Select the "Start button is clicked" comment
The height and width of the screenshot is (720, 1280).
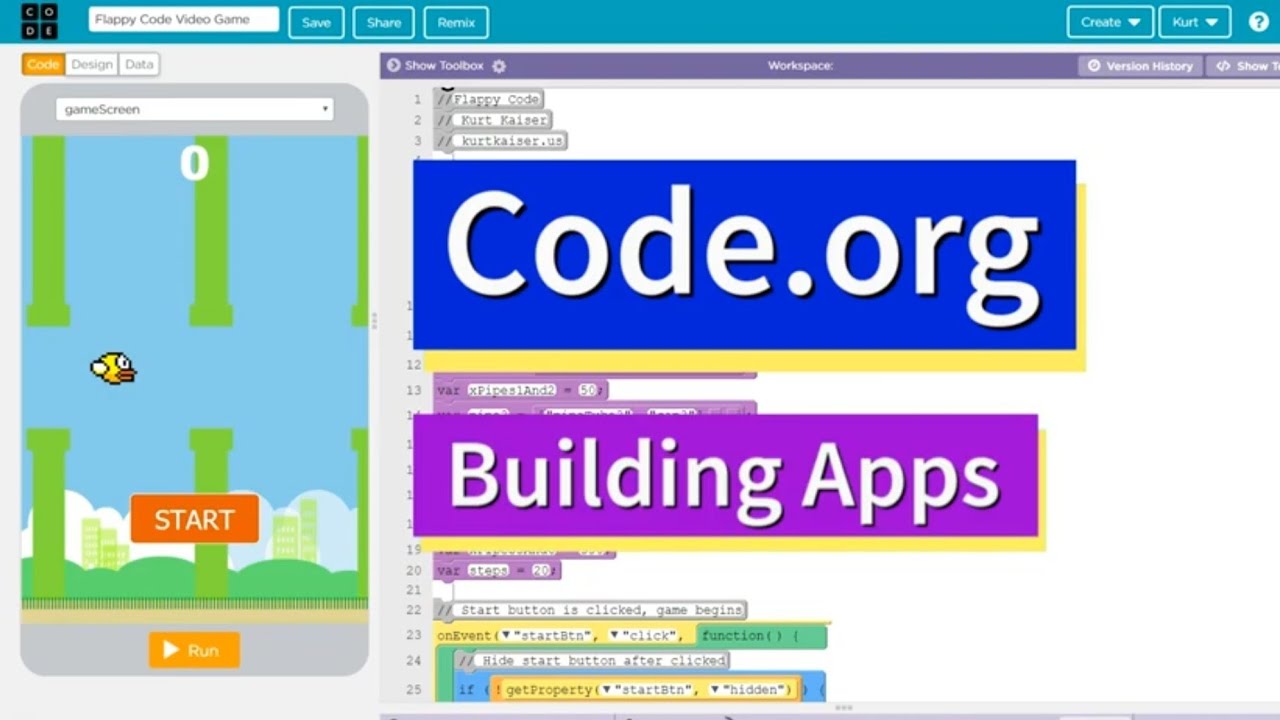pos(591,609)
